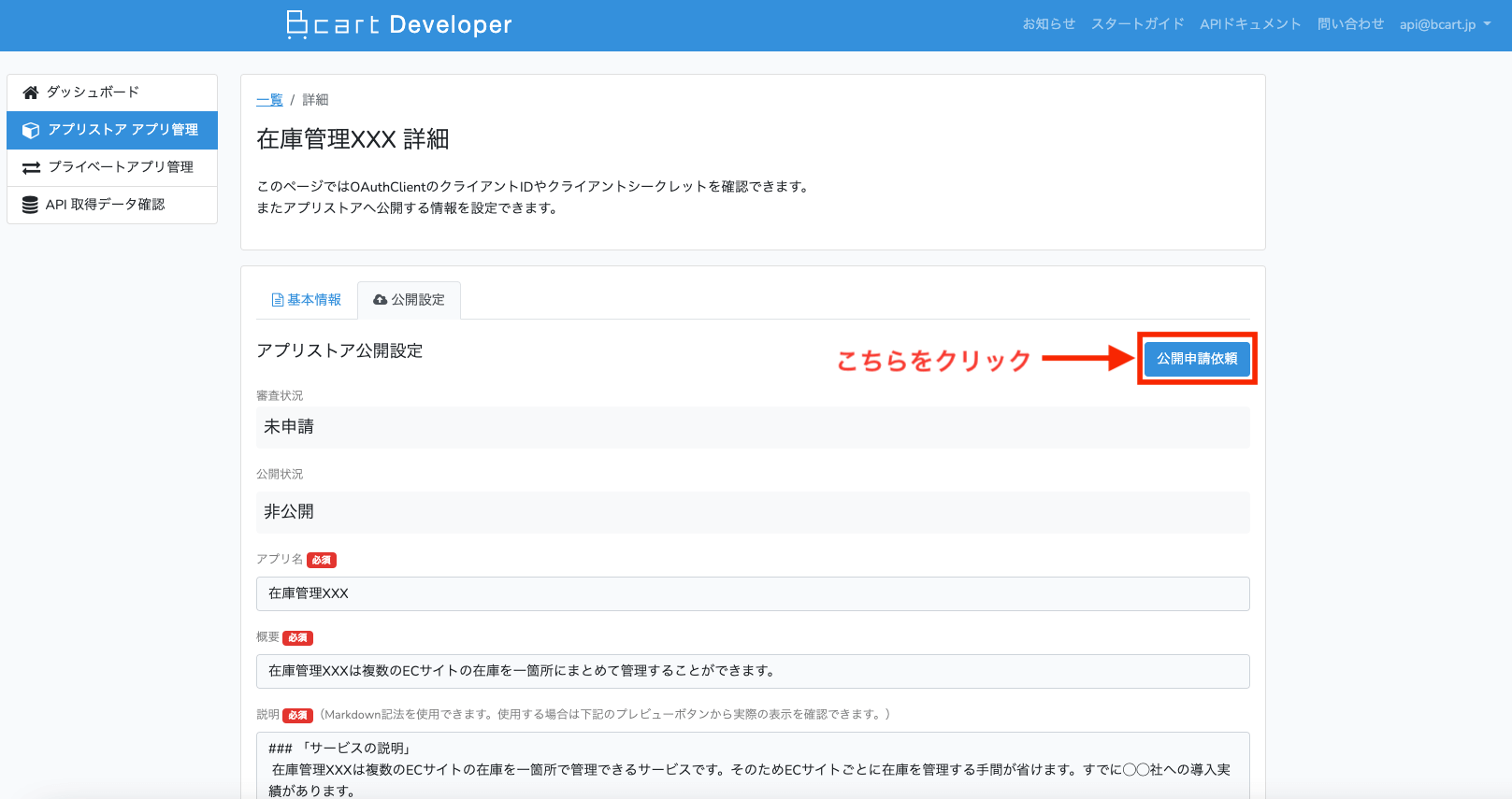Open the api@bcart.jp account dropdown

(1445, 24)
